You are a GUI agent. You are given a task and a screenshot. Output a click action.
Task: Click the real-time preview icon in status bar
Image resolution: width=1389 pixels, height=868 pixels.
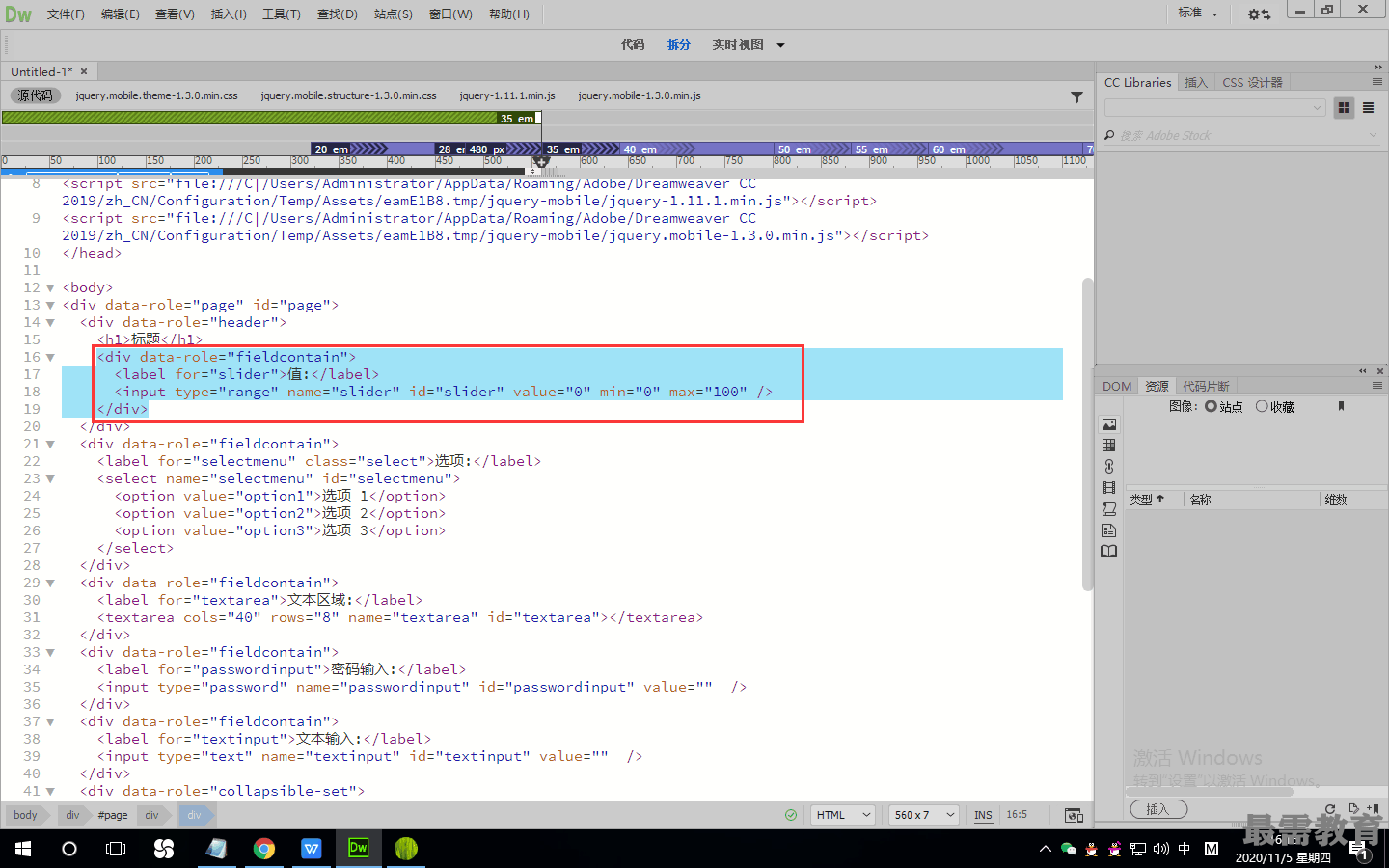(1074, 815)
